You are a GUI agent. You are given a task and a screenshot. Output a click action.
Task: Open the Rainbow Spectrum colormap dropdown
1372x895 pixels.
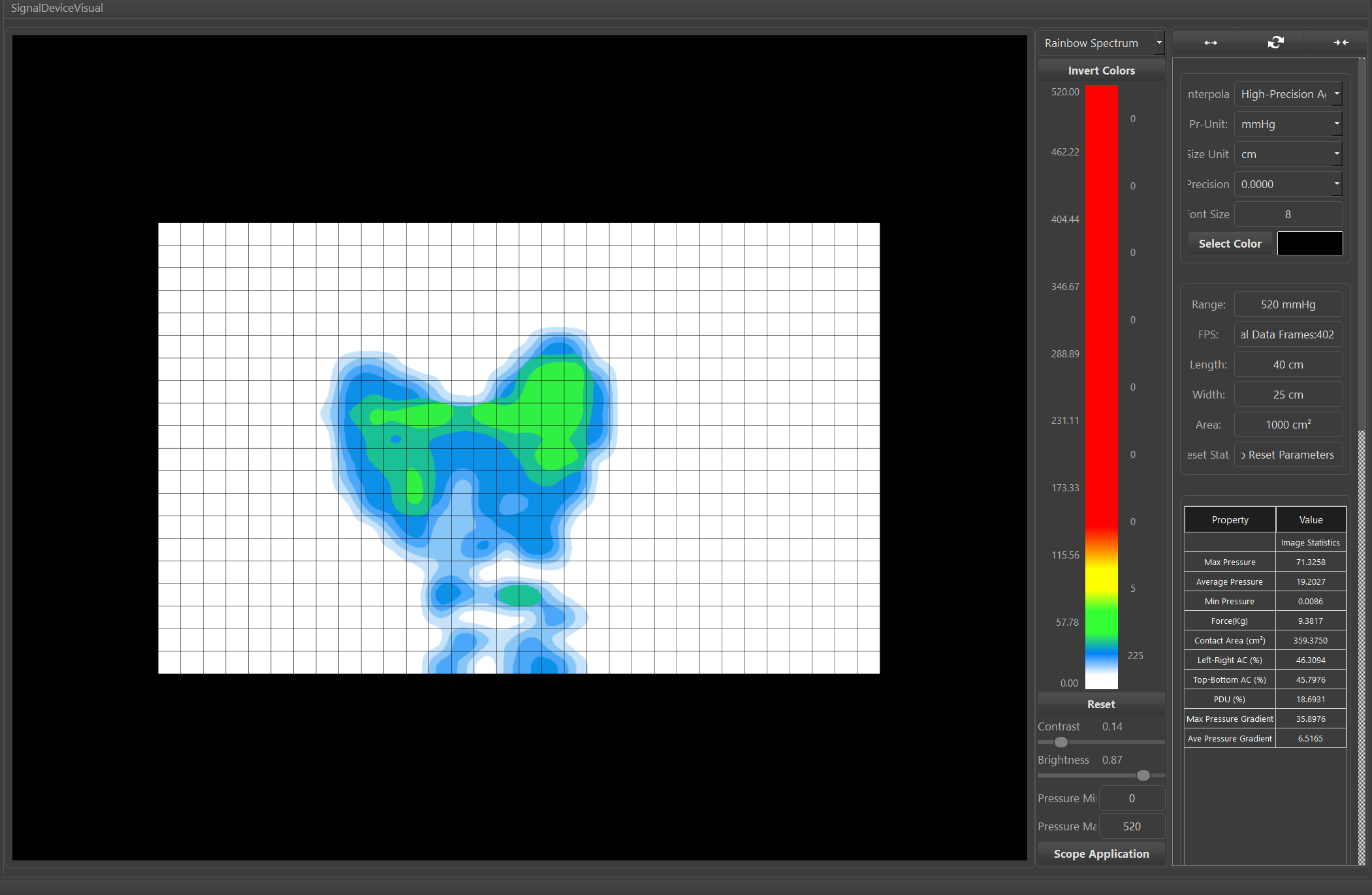[1100, 43]
